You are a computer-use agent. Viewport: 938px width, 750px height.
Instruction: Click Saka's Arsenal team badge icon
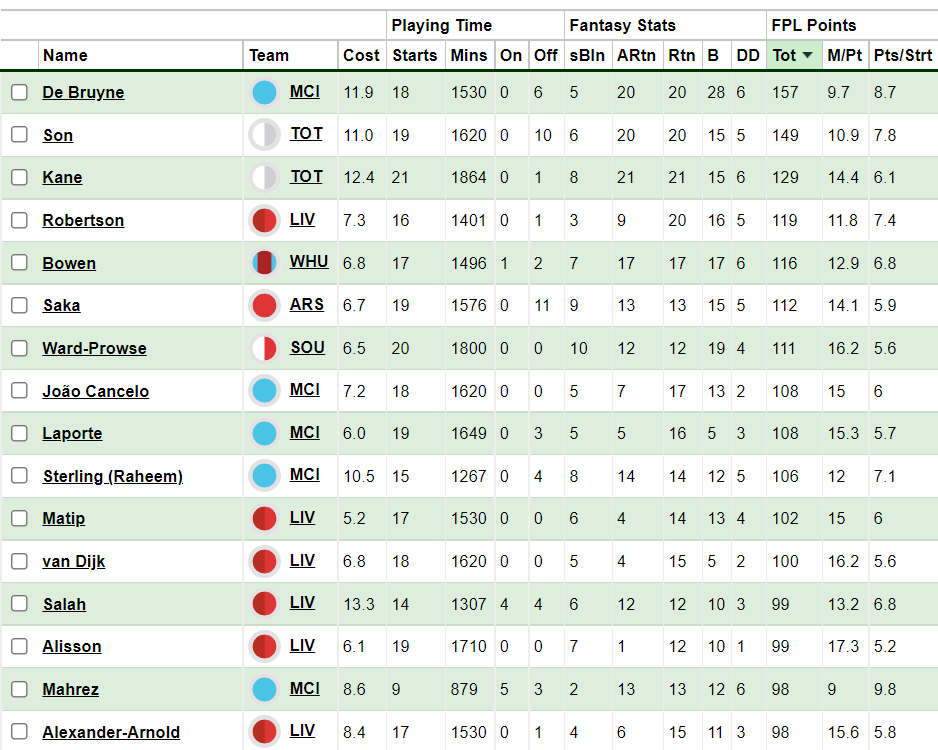tap(264, 306)
